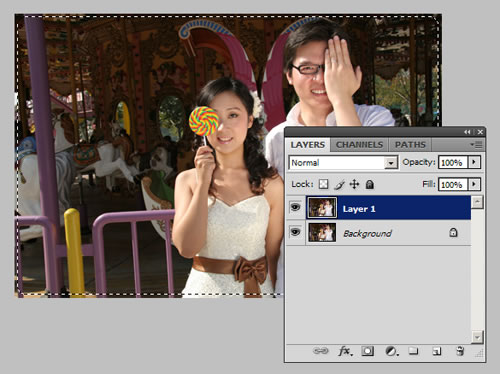The image size is (500, 374).
Task: Add a layer mask
Action: 368,351
